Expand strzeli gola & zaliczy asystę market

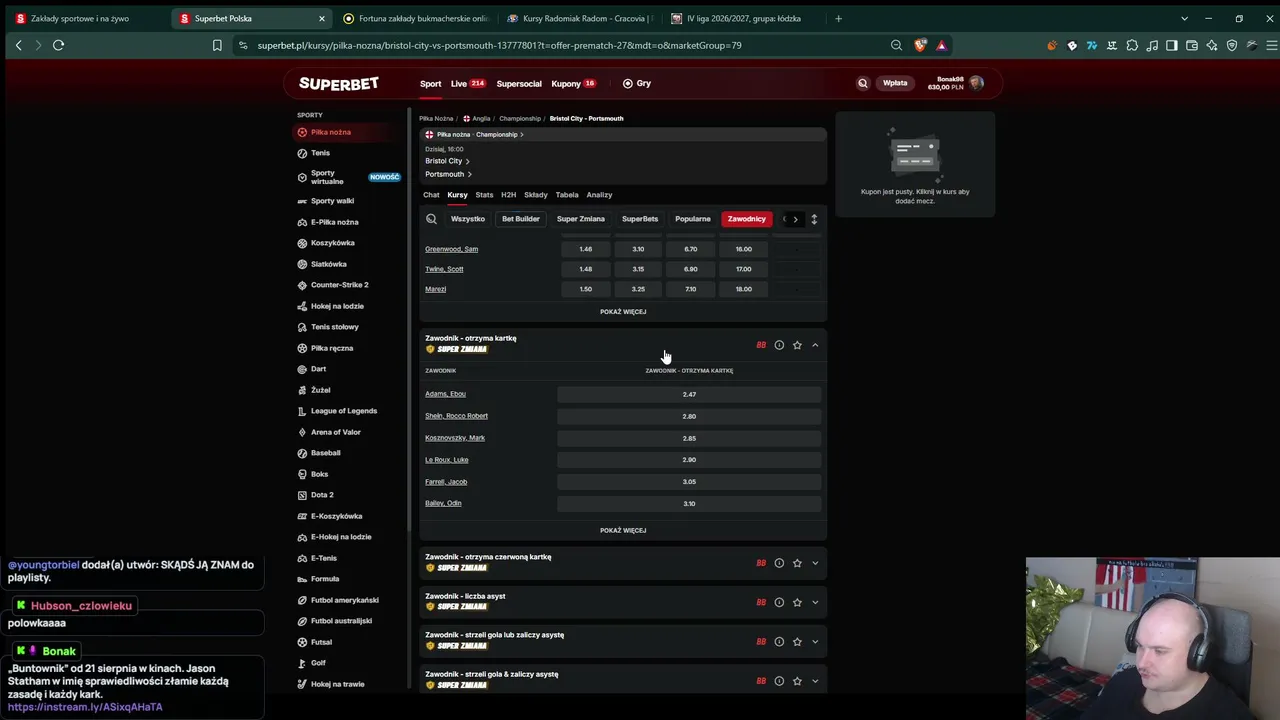[x=815, y=681]
